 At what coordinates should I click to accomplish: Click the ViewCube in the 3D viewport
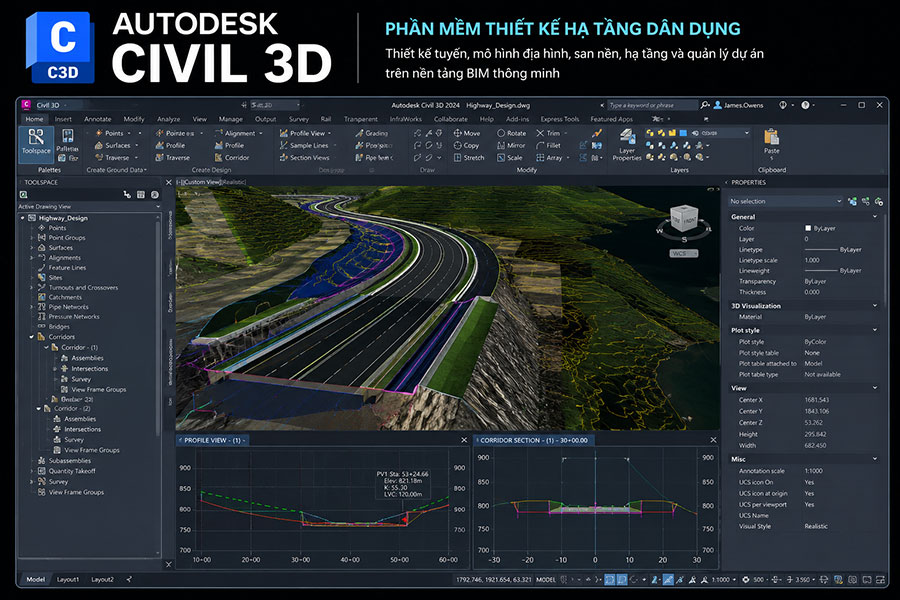coord(684,220)
